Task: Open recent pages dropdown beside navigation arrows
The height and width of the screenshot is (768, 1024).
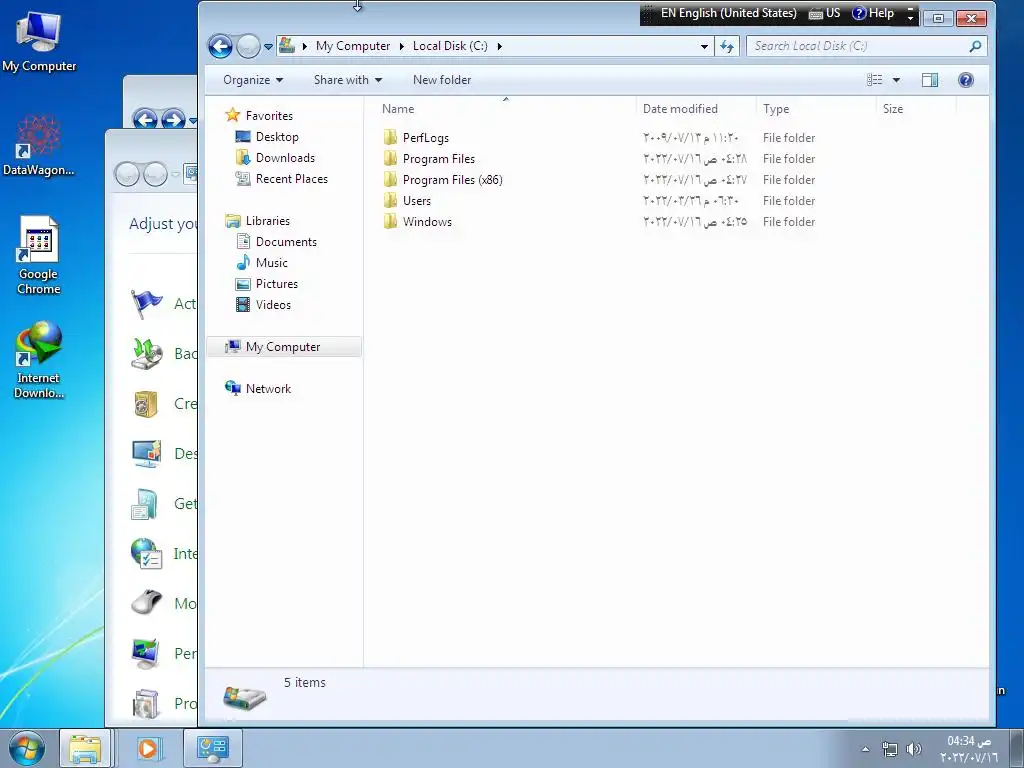Action: (268, 47)
